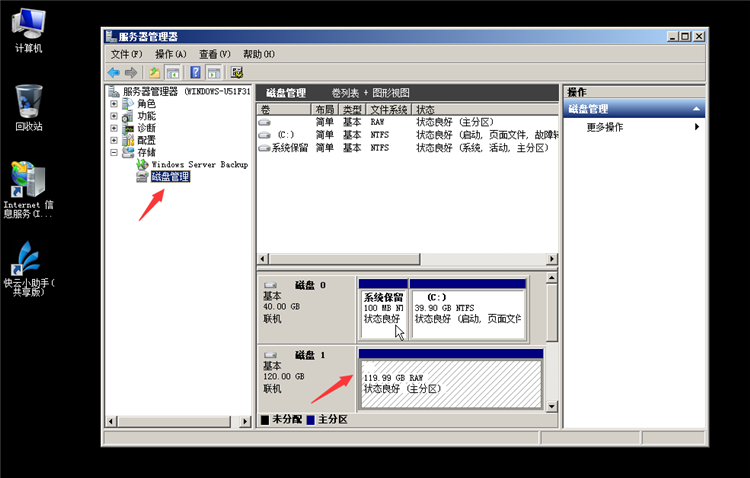Open the 文件(F) menu
Viewport: 750px width, 478px height.
pos(126,54)
